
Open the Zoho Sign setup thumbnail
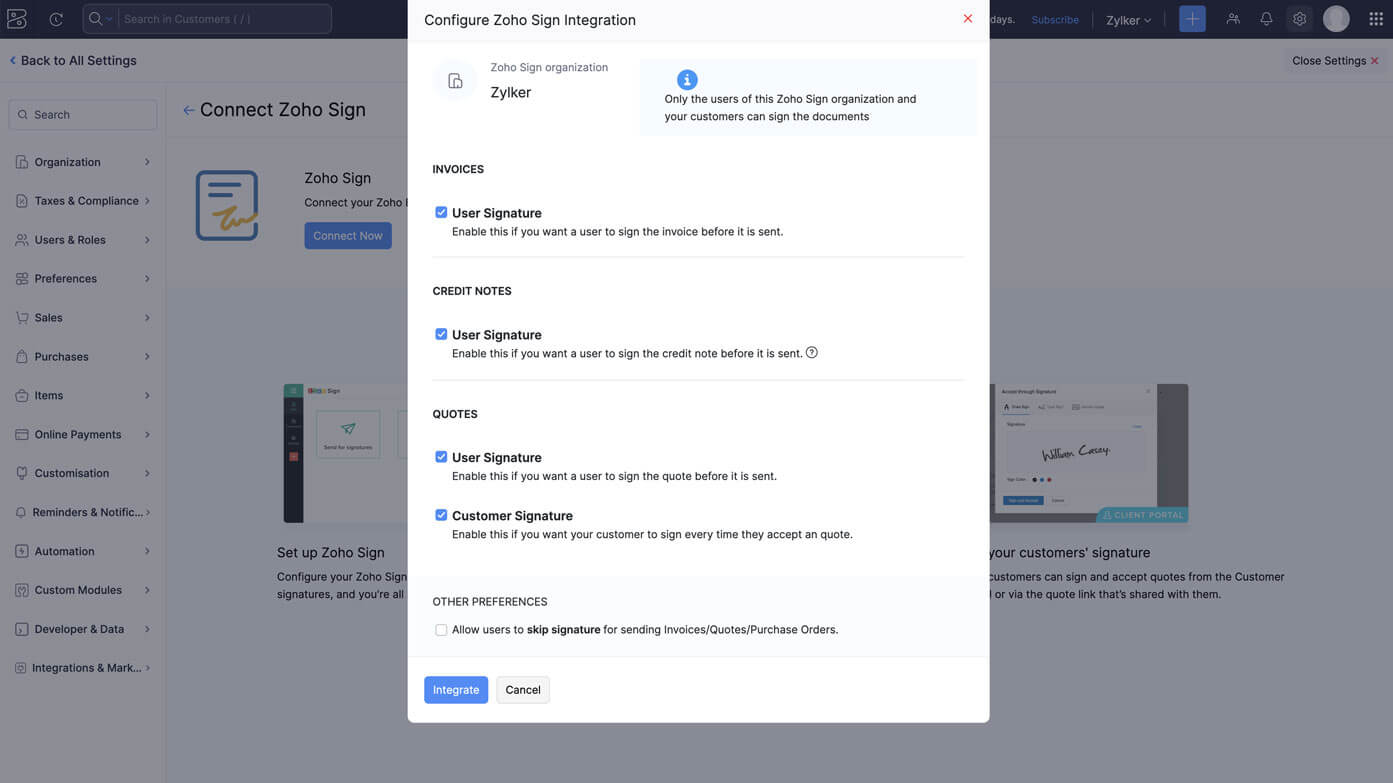345,453
